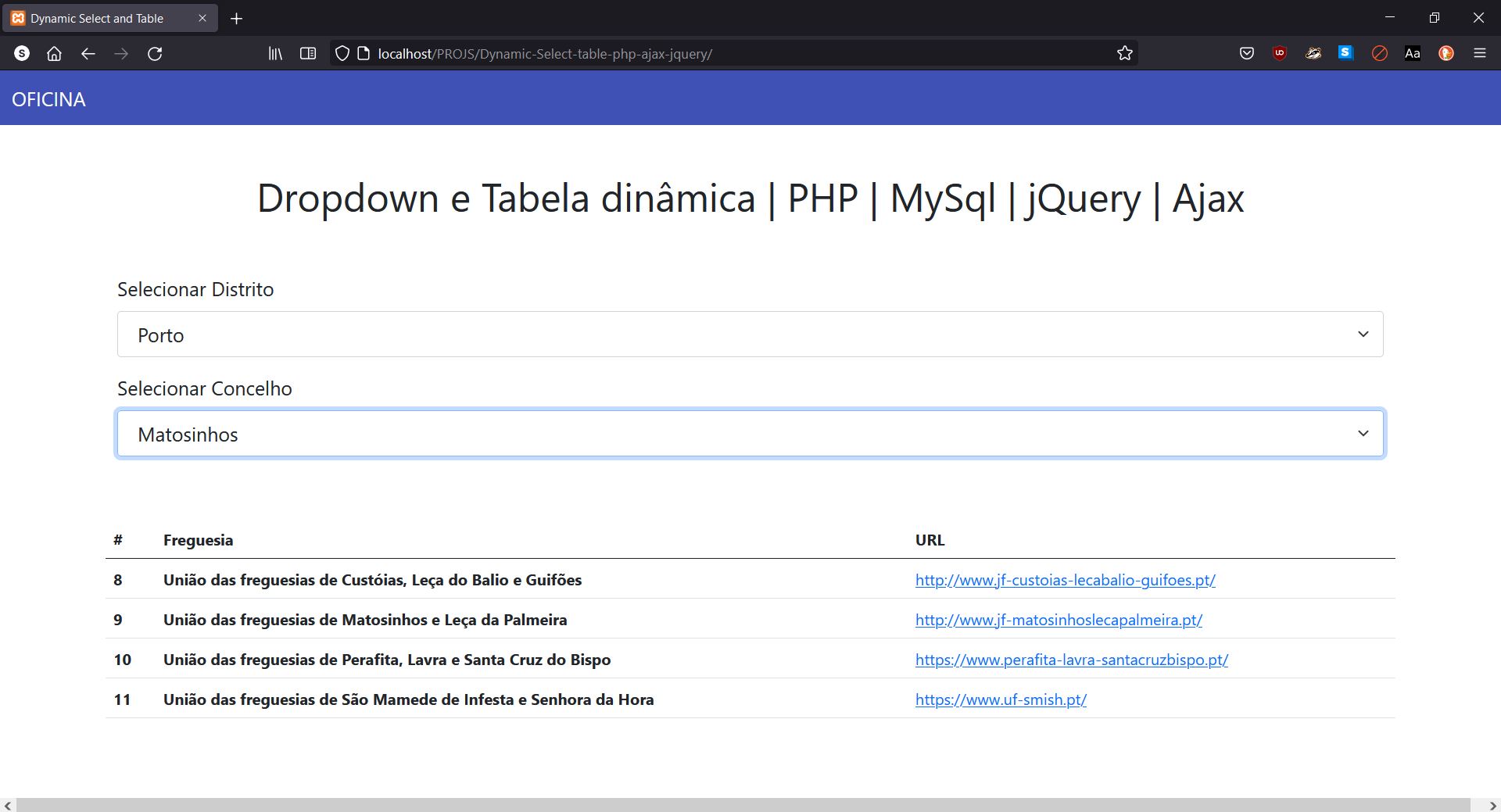Open the Firefox hamburger menu
The height and width of the screenshot is (812, 1501).
click(1480, 54)
